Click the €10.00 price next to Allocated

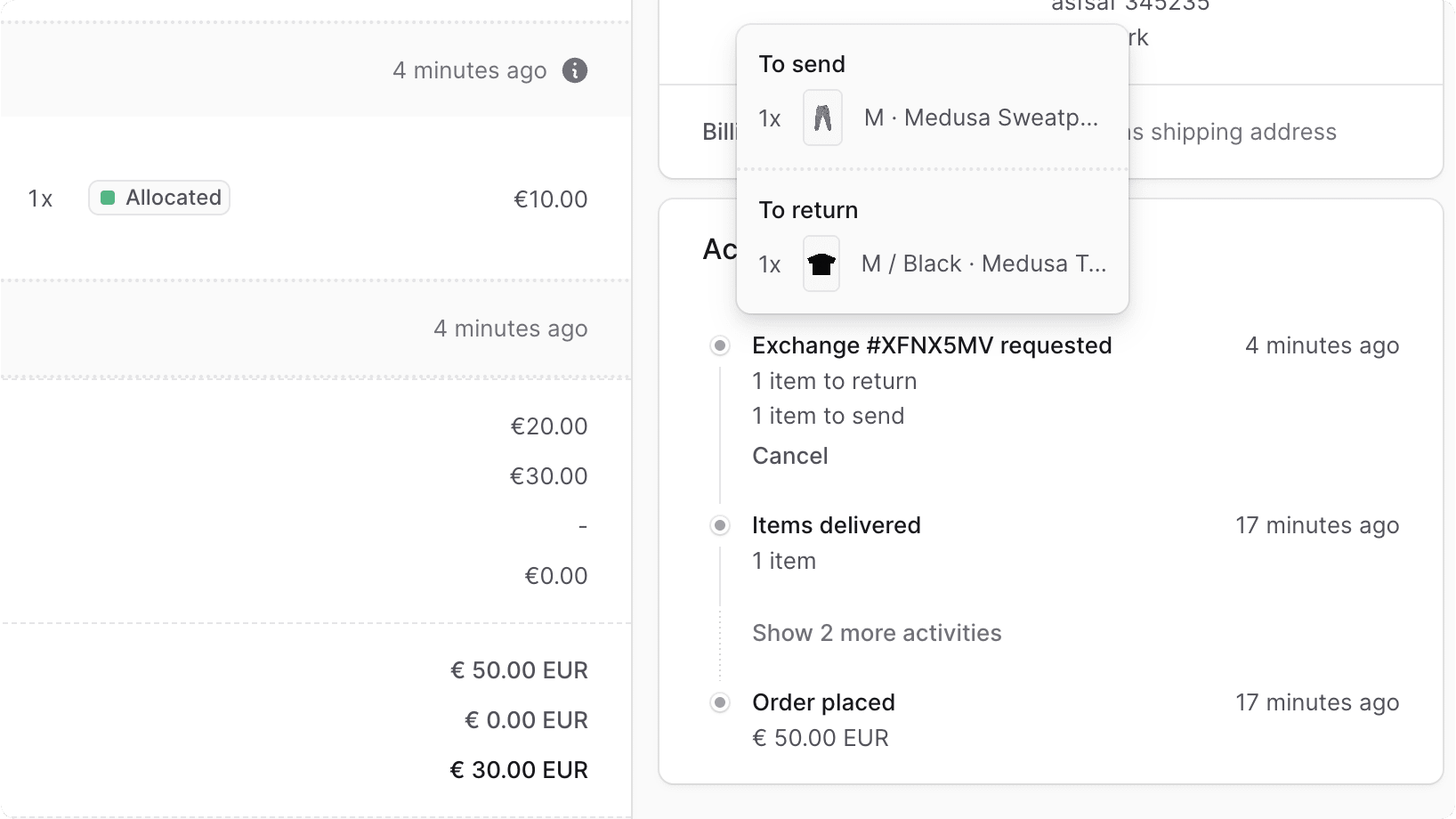tap(550, 198)
